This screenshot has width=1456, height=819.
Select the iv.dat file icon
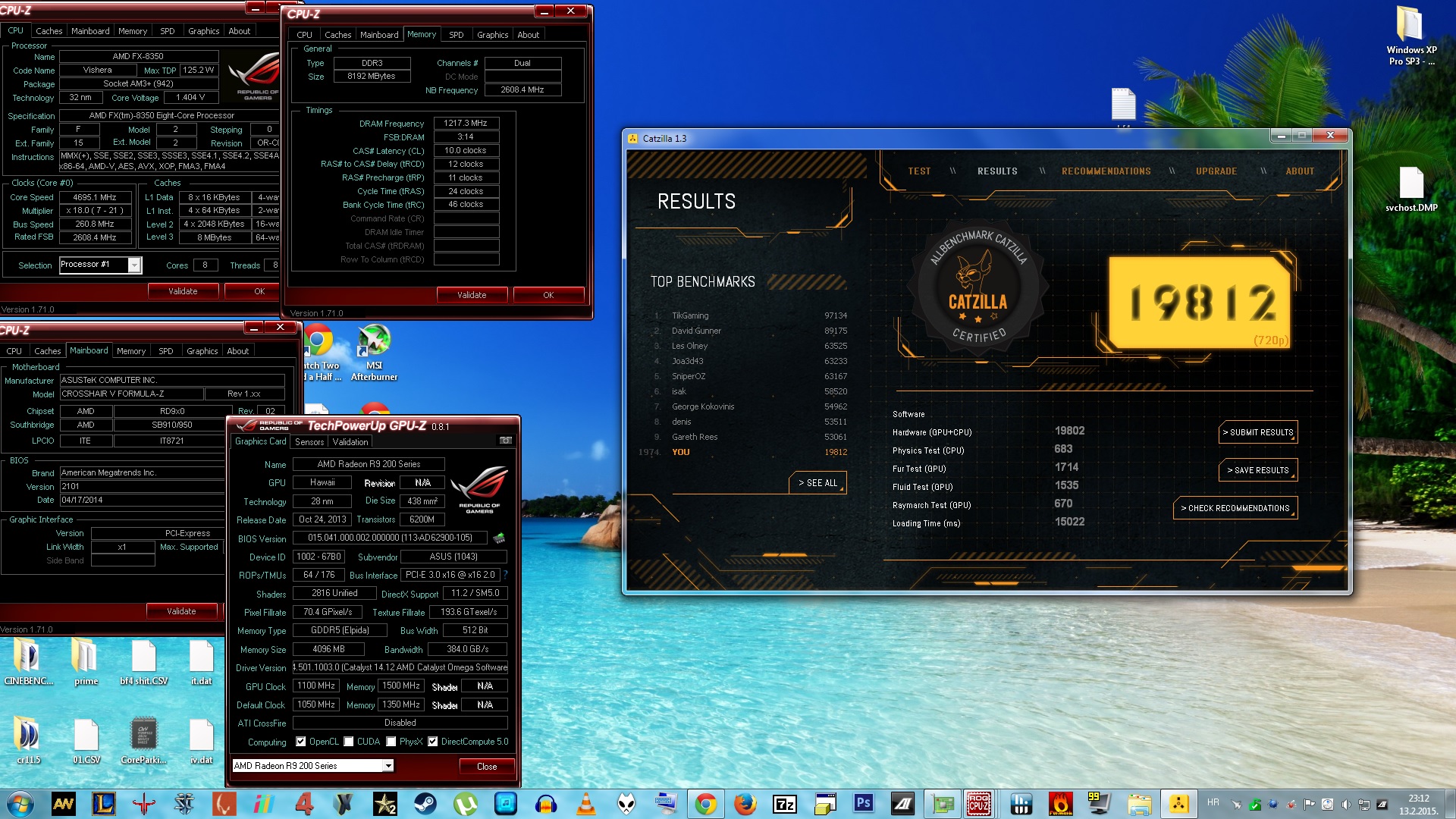pyautogui.click(x=201, y=741)
